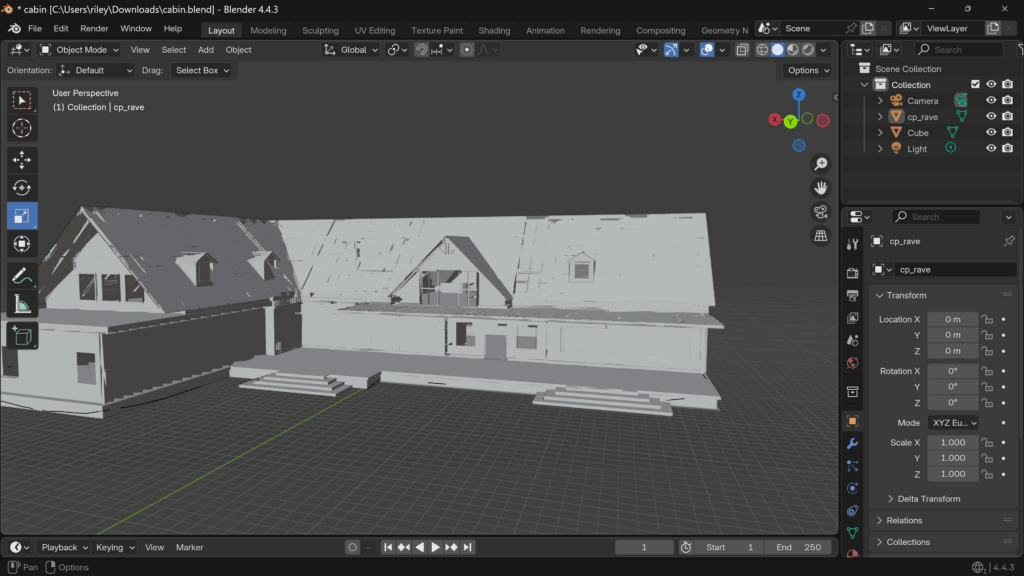Open Global transform orientation dropdown
This screenshot has width=1024, height=576.
click(x=351, y=50)
